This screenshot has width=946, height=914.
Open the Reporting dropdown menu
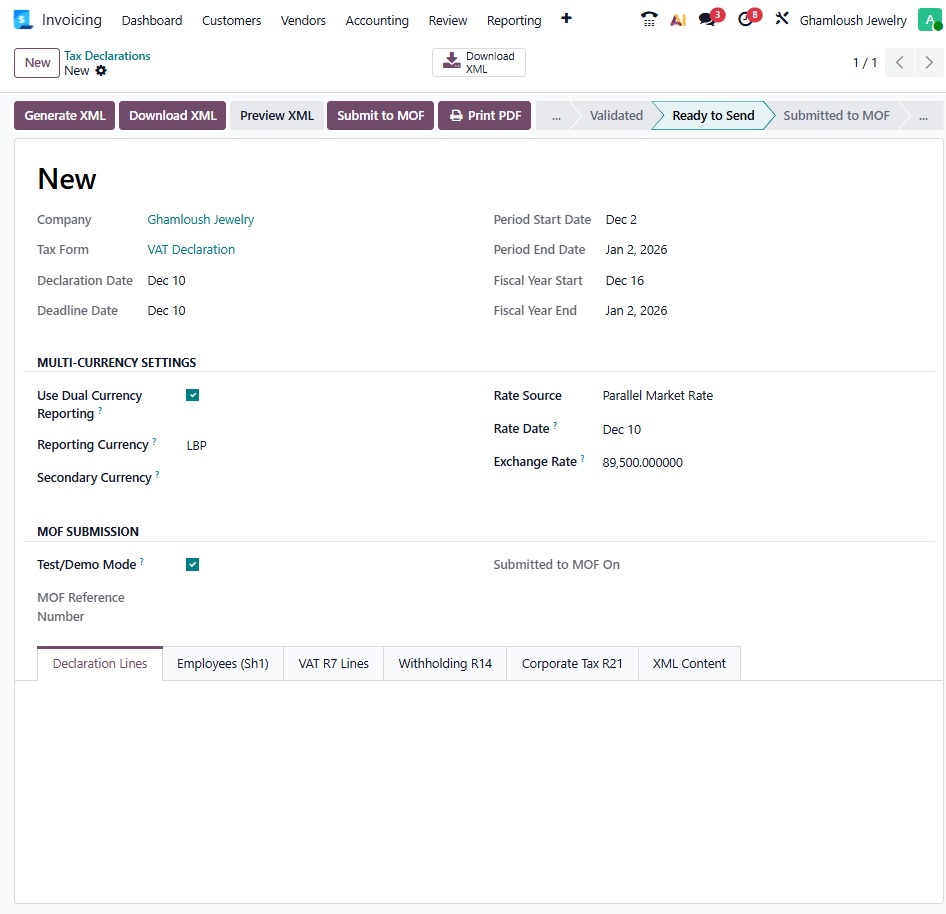pos(514,20)
